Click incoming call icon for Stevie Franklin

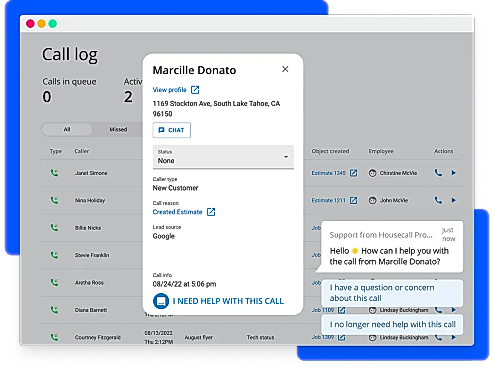pos(54,255)
